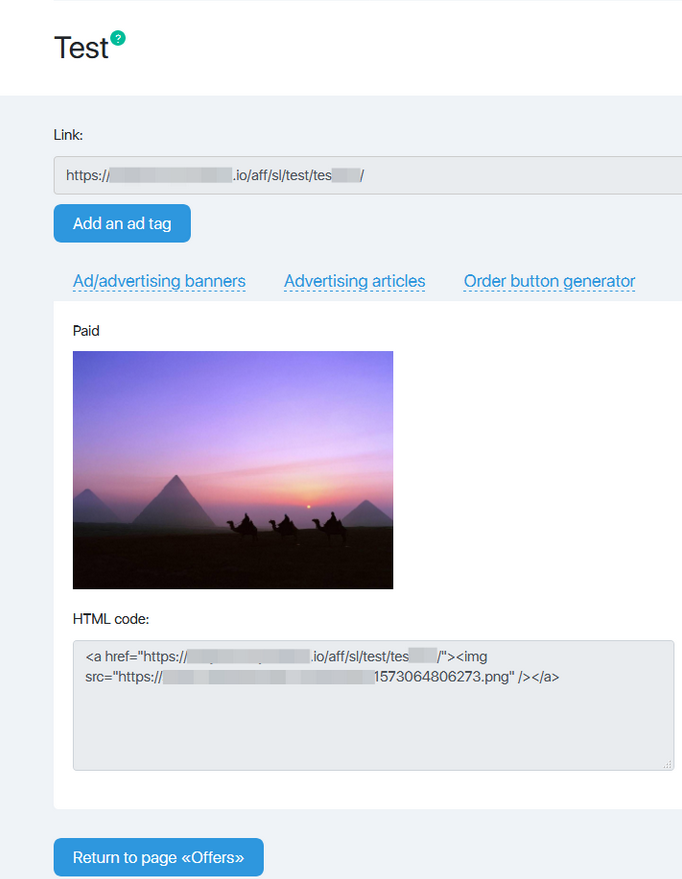Focus the HTML code text area
Screen dimensions: 682x879
[373, 720]
